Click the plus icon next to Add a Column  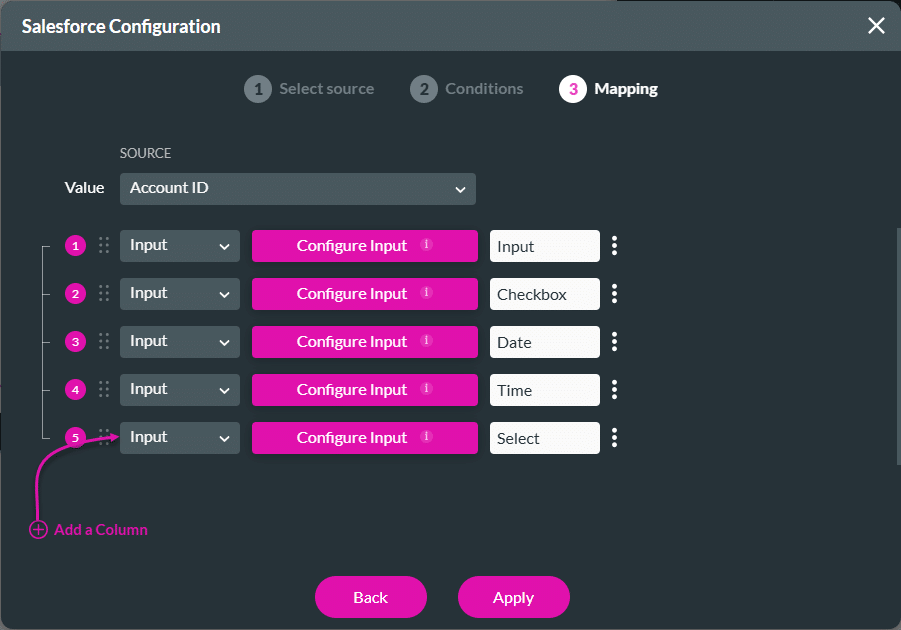[x=38, y=529]
